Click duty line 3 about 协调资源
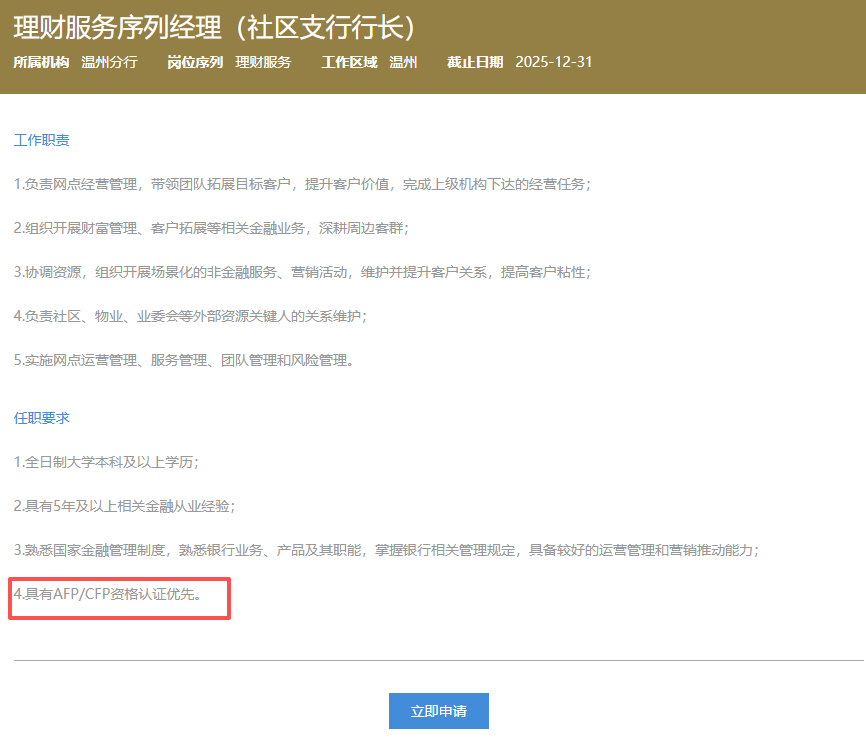 [302, 272]
